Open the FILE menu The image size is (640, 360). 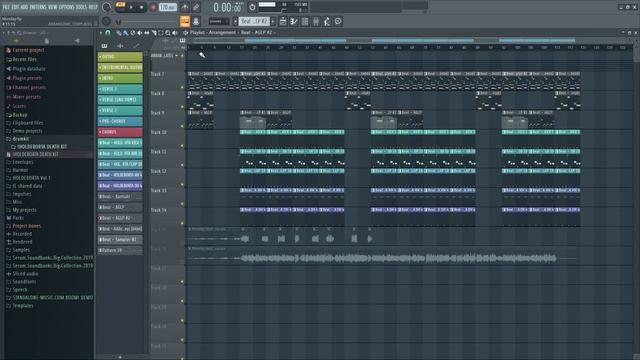click(6, 7)
